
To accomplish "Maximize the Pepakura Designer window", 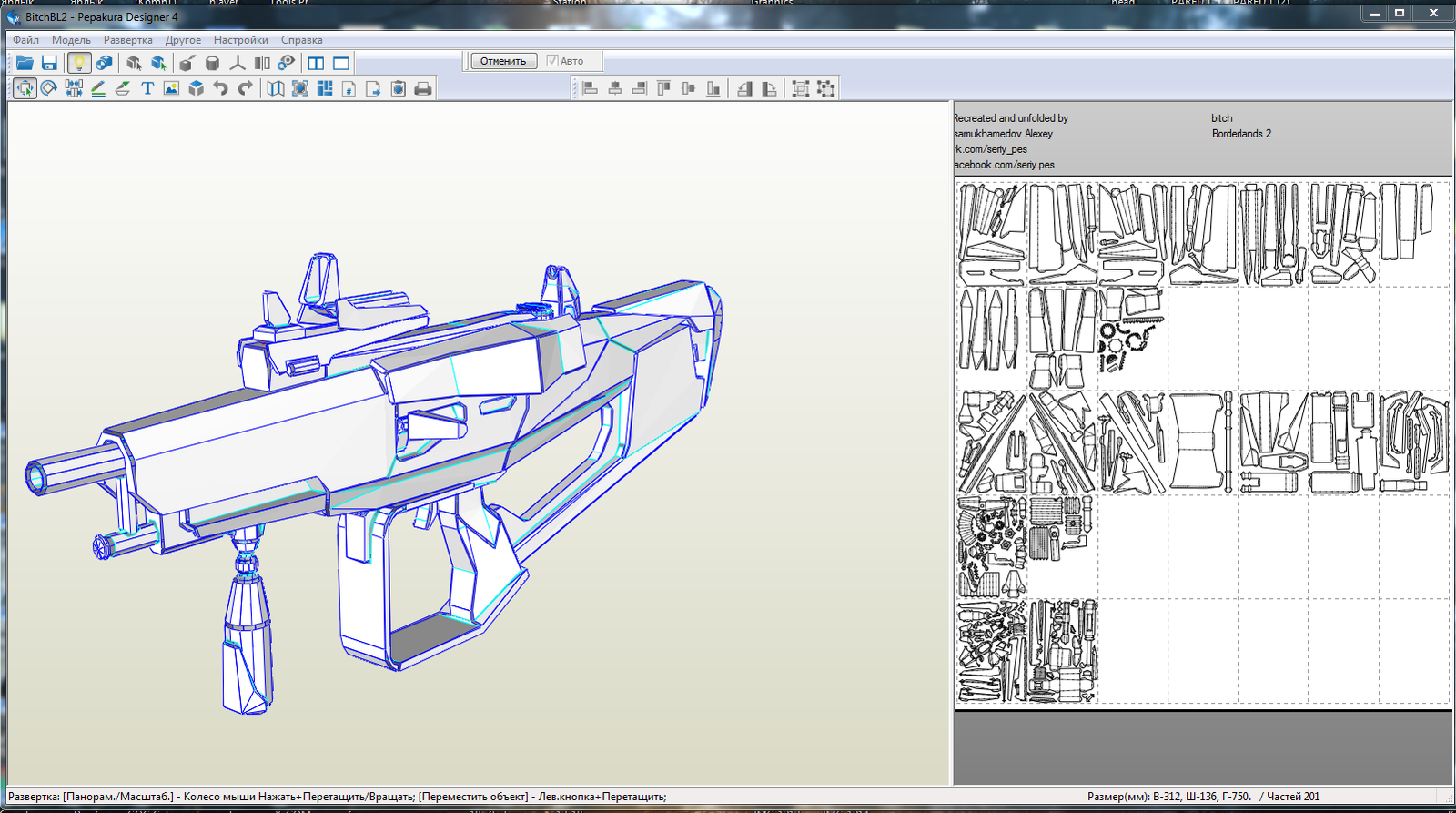I will [1400, 13].
